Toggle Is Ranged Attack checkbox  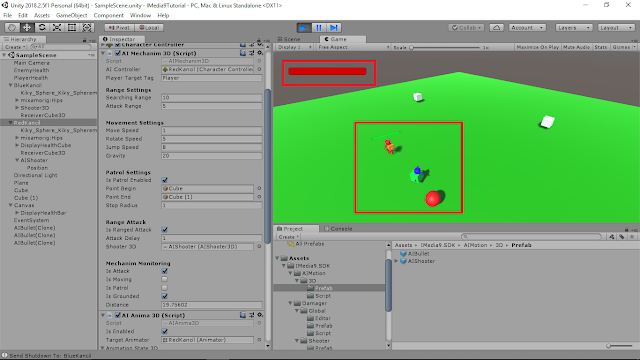(x=164, y=230)
